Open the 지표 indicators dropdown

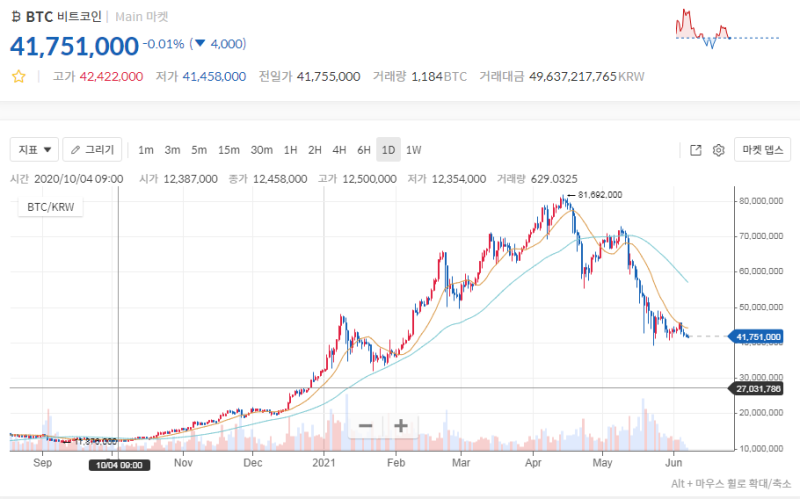pyautogui.click(x=34, y=149)
